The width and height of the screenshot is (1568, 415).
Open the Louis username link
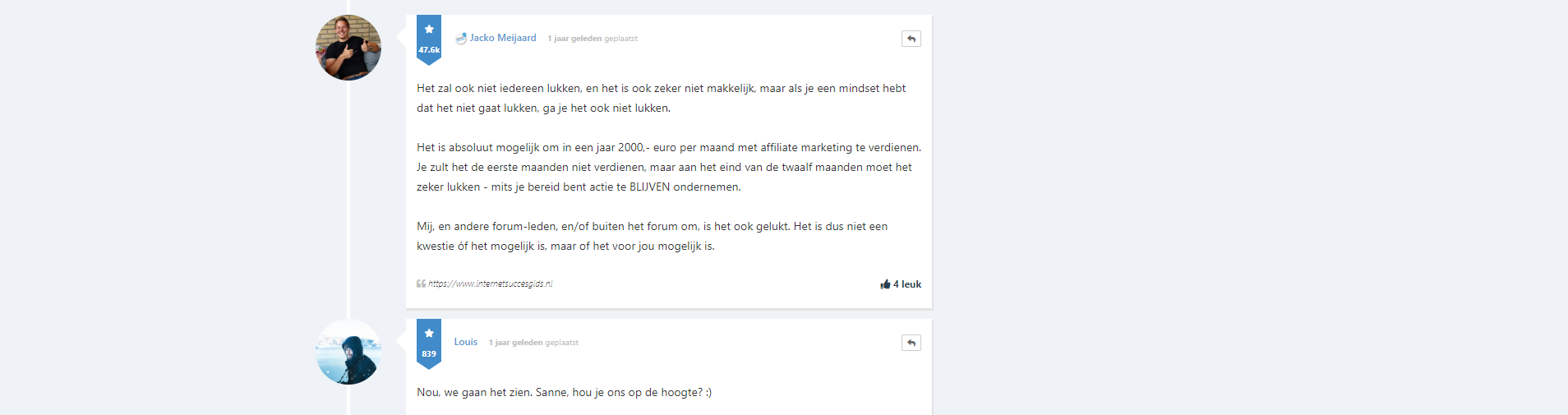466,342
